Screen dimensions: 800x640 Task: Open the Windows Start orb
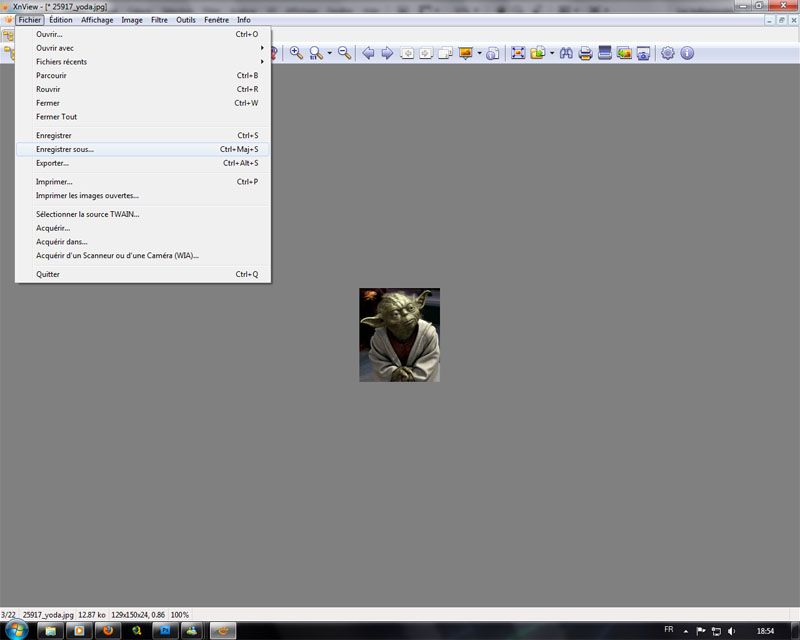[16, 630]
